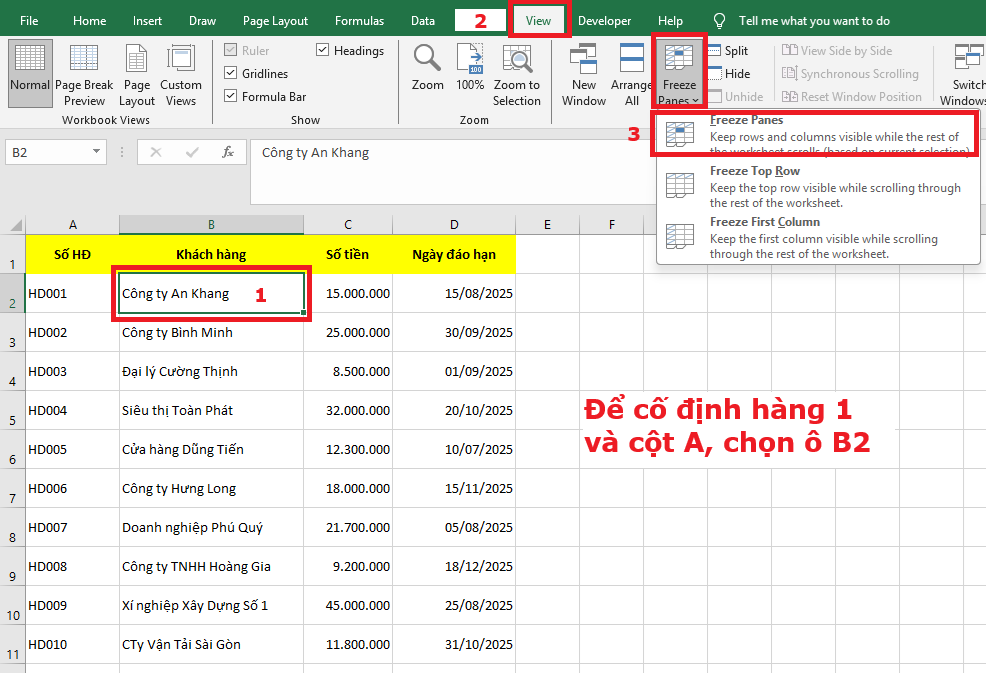Click the Split button
This screenshot has width=986, height=673.
[730, 49]
